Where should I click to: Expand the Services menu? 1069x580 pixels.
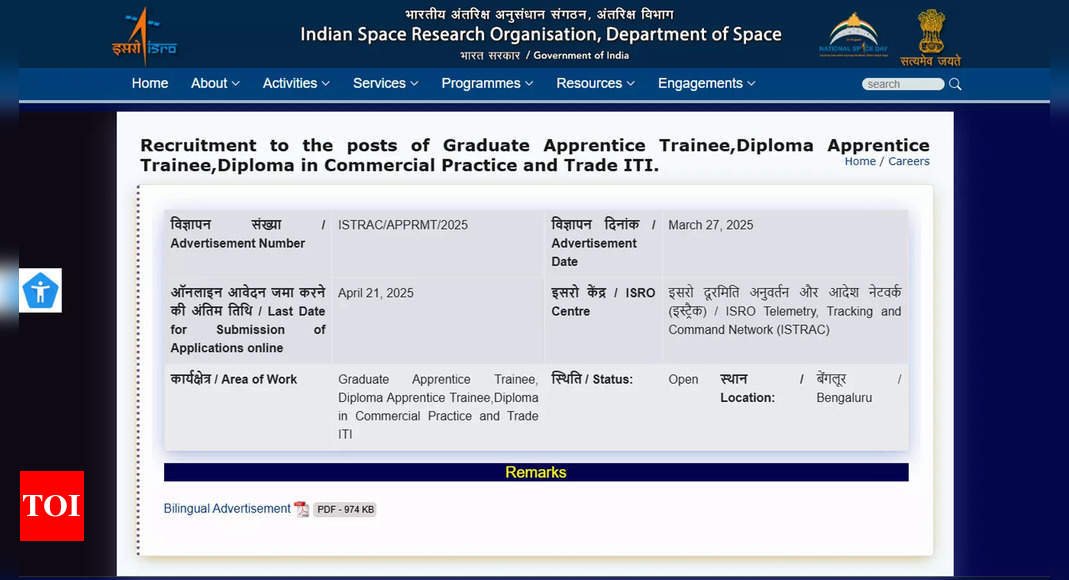point(385,83)
